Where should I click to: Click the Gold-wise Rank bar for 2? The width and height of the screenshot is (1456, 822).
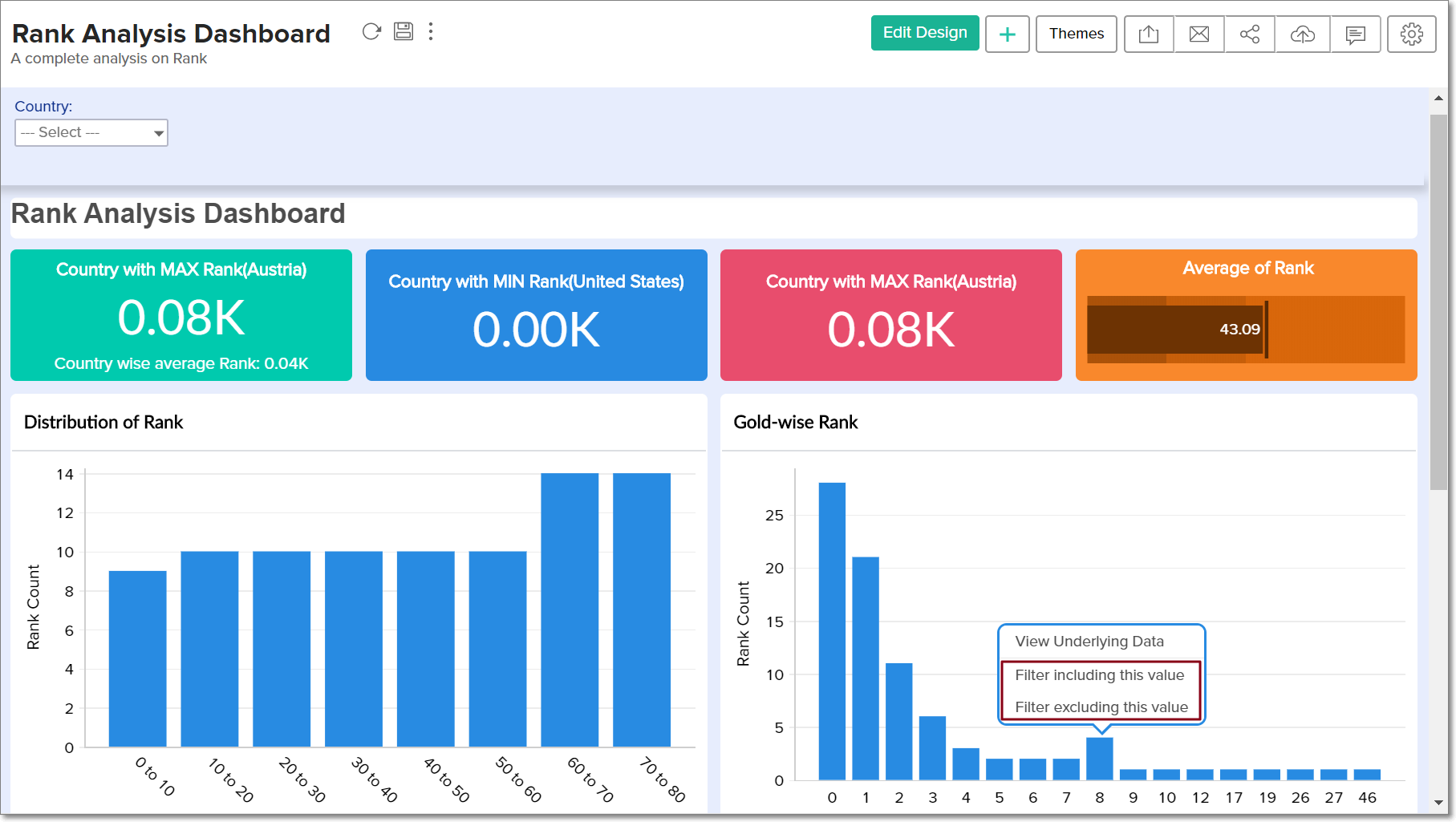coord(899,721)
